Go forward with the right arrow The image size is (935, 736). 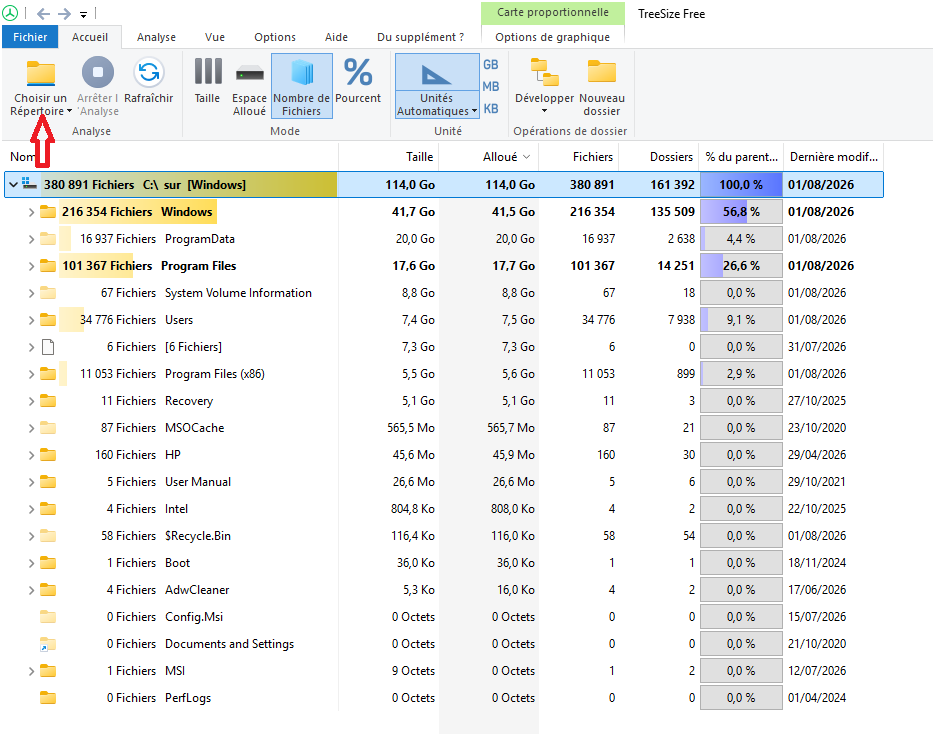tap(64, 14)
